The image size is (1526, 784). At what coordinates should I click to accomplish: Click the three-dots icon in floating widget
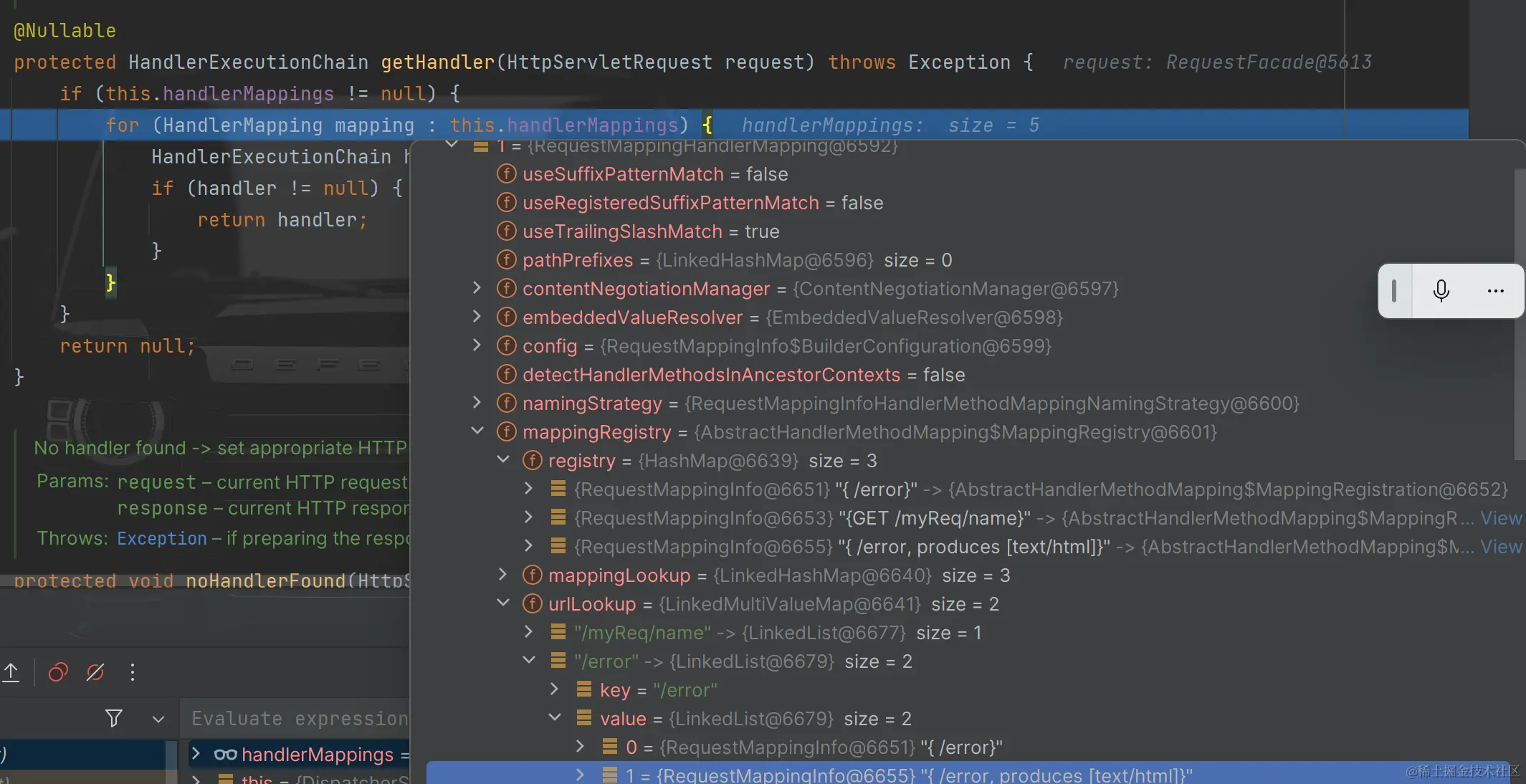1495,290
